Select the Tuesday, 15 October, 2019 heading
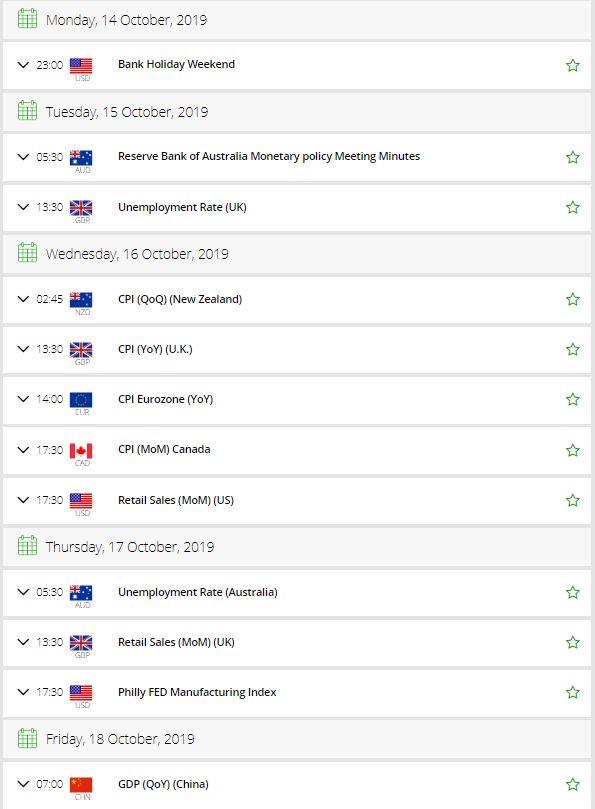 127,112
